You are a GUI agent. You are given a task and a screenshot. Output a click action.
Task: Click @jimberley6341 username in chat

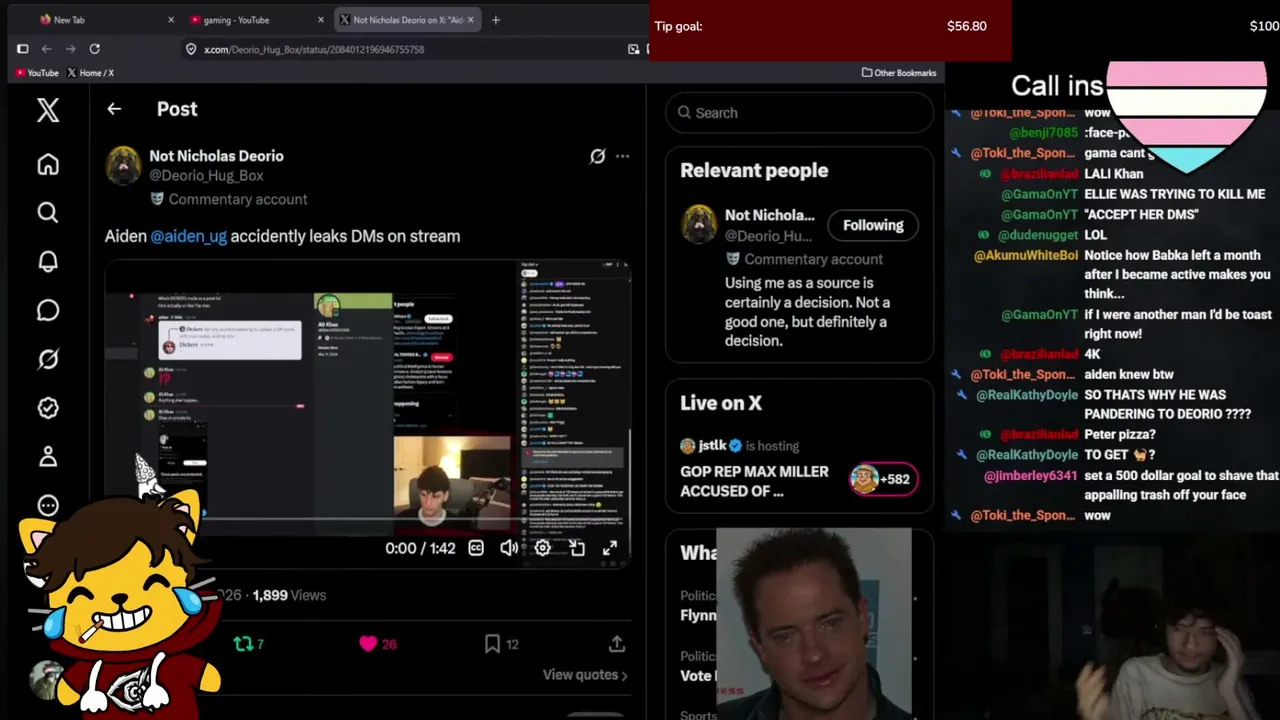tap(1031, 476)
